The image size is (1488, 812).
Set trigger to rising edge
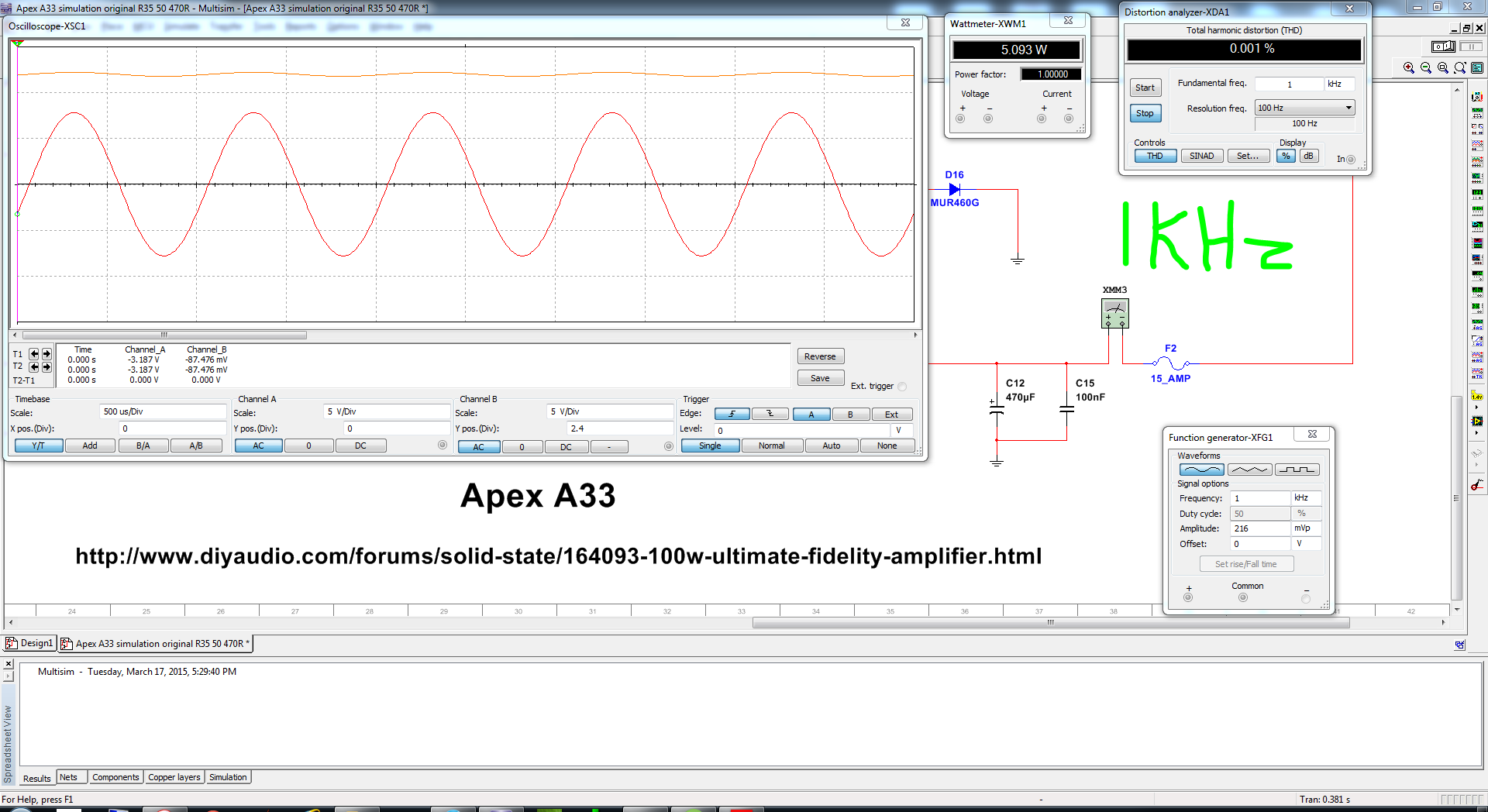pyautogui.click(x=732, y=414)
